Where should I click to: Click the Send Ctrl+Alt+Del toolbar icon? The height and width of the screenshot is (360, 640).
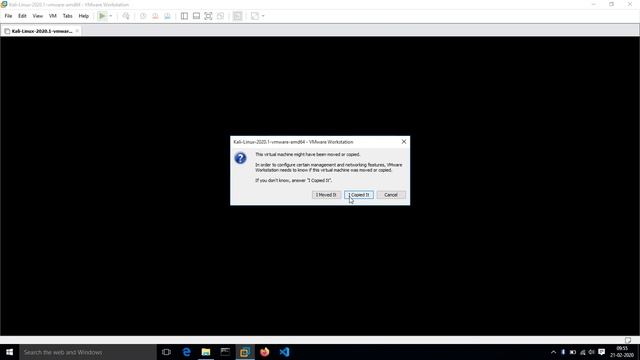click(x=126, y=16)
